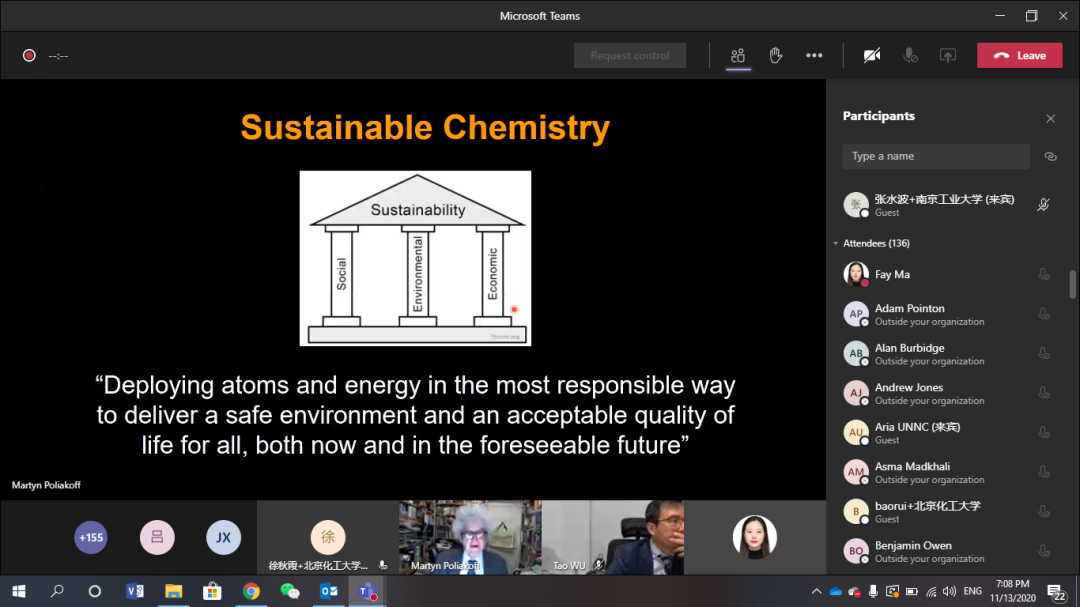1080x607 pixels.
Task: Toggle the microphone mute button
Action: pyautogui.click(x=910, y=56)
